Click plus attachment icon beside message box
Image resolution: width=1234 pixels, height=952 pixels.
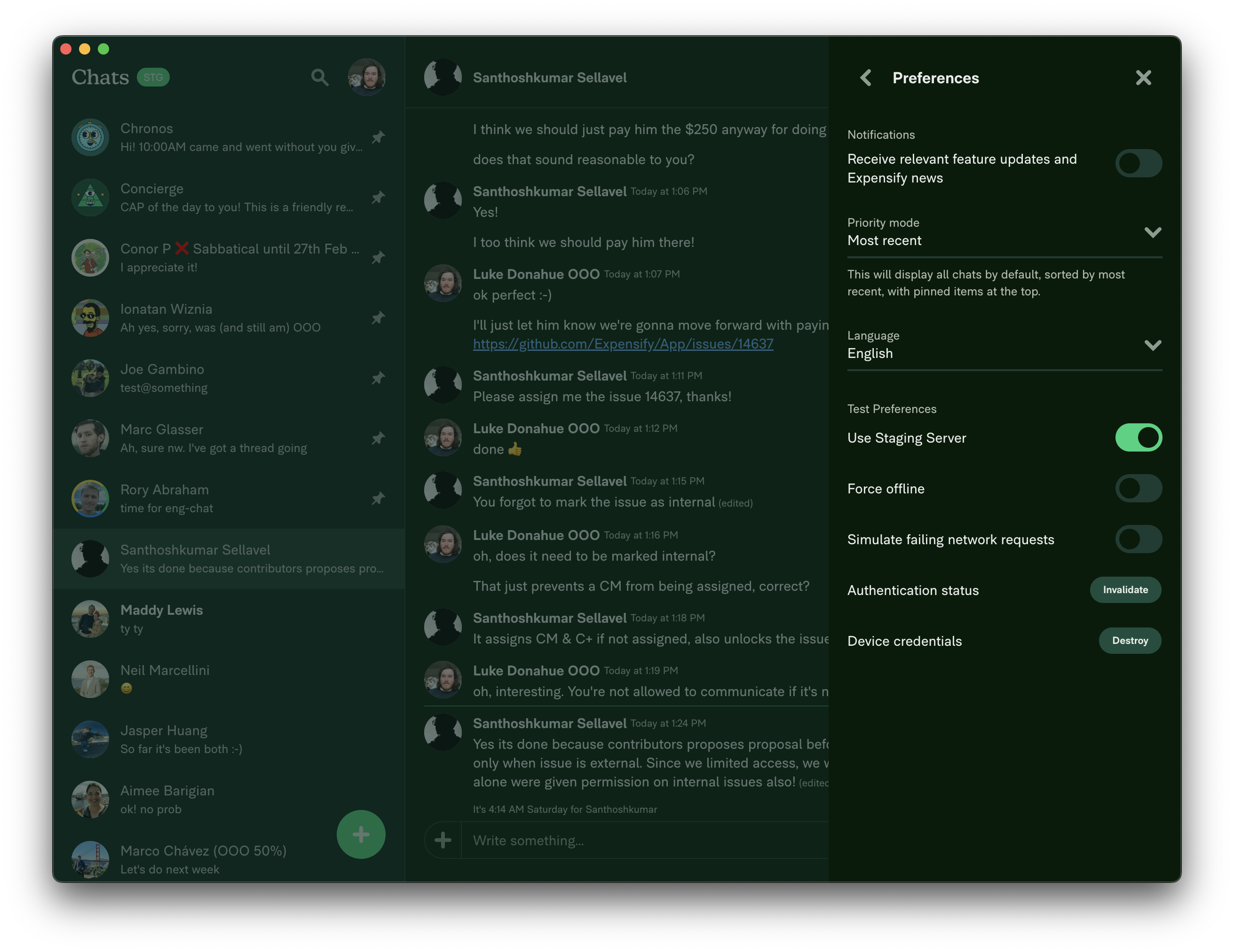(443, 840)
